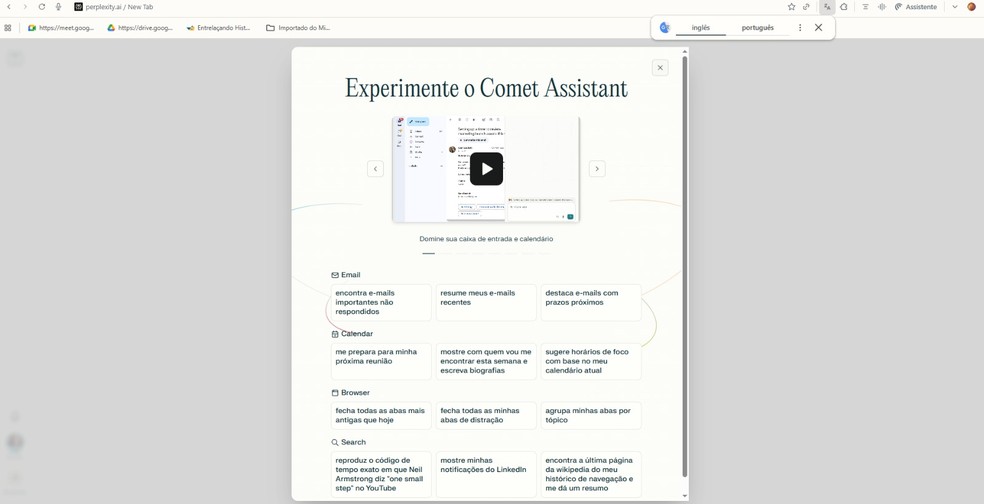Choose 'sugere horários de foco' suggestion
This screenshot has height=504, width=984.
click(x=591, y=362)
